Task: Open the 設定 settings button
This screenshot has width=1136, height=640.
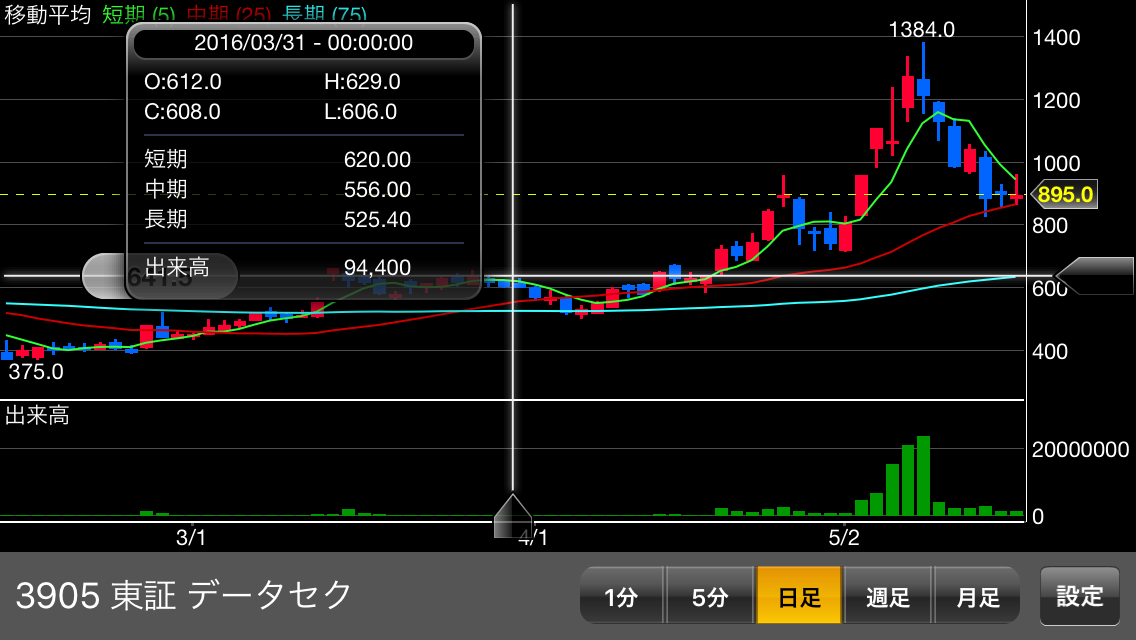Action: (x=1080, y=596)
